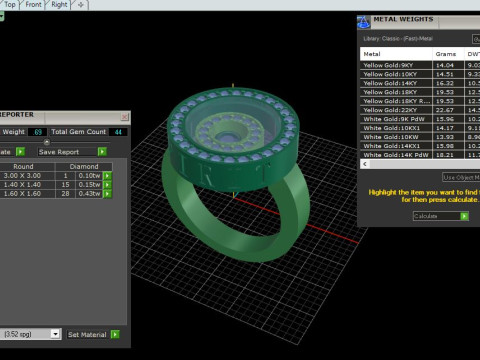
Task: Click left arrow of metals list scrollbar
Action: point(365,164)
